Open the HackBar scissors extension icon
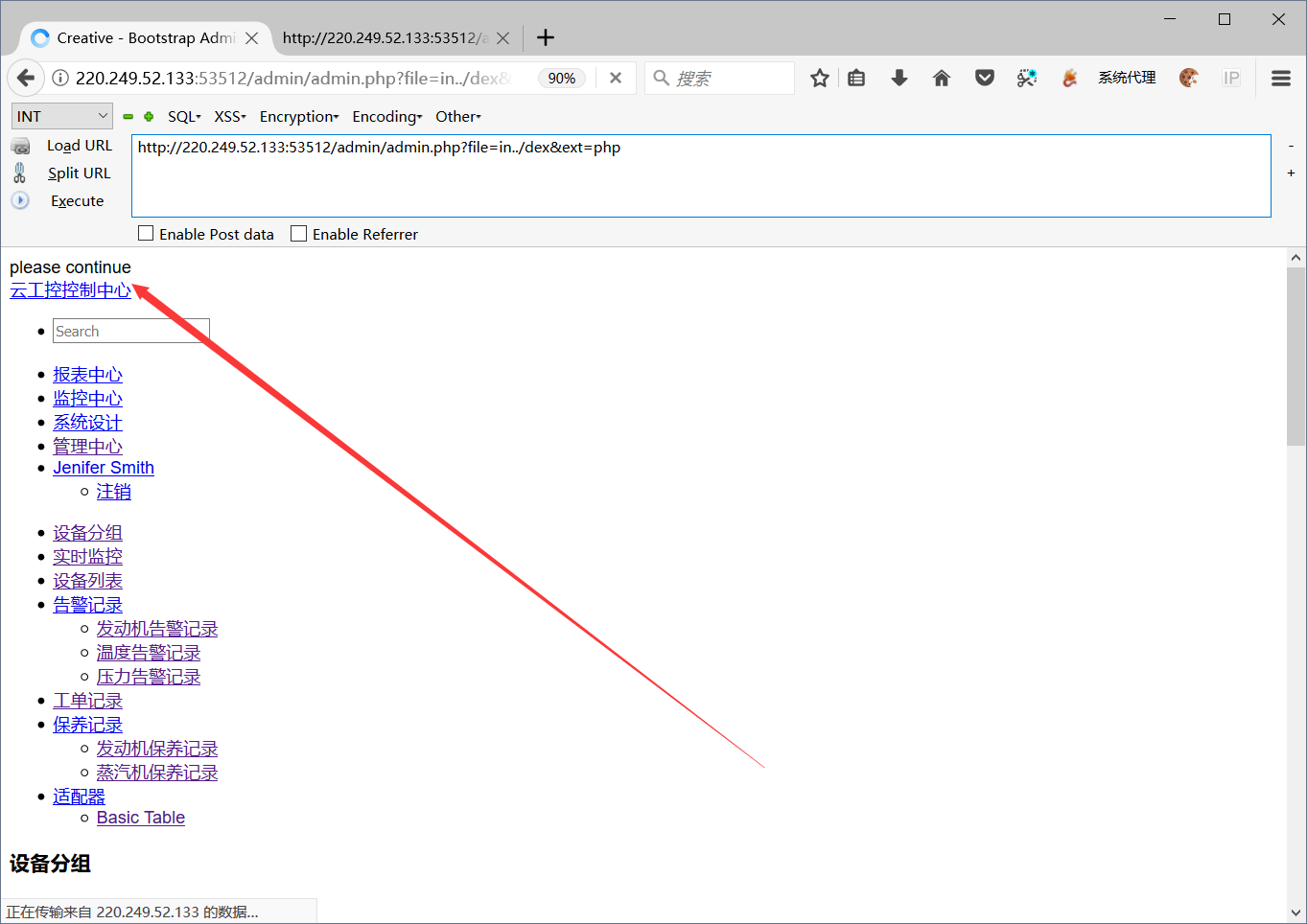This screenshot has height=924, width=1307. point(1027,79)
